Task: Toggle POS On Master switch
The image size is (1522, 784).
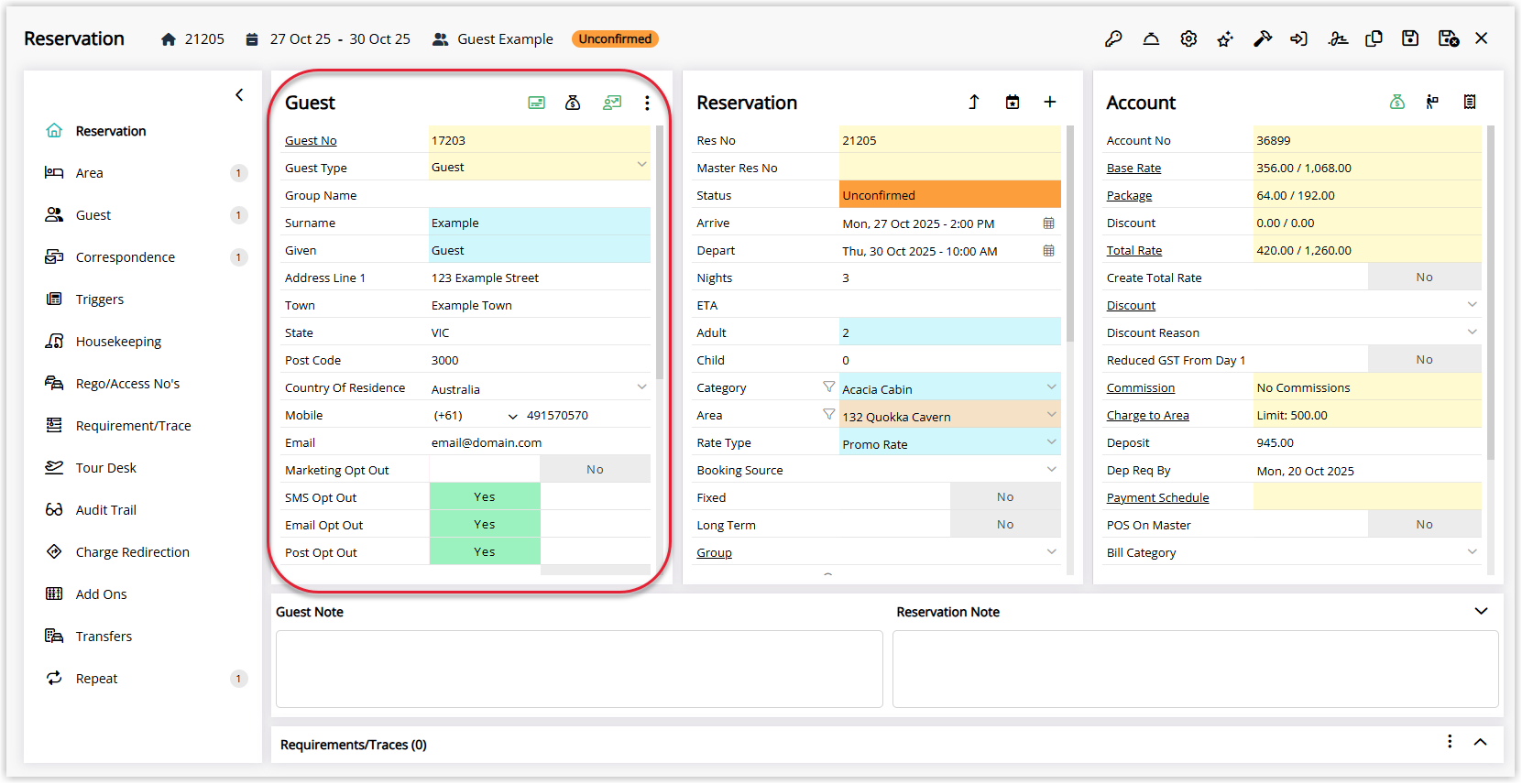Action: point(1367,525)
